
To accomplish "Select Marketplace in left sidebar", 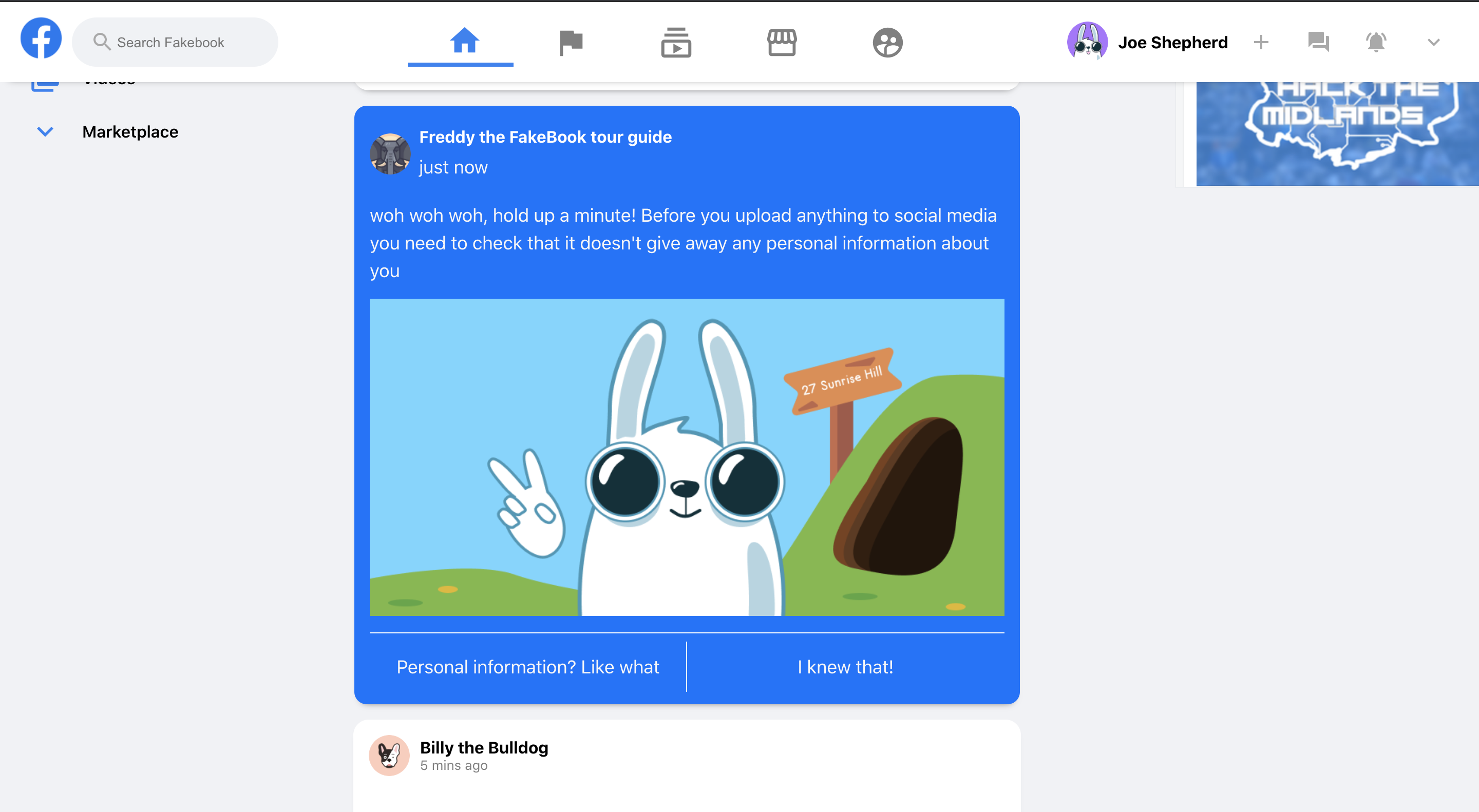I will pyautogui.click(x=130, y=132).
